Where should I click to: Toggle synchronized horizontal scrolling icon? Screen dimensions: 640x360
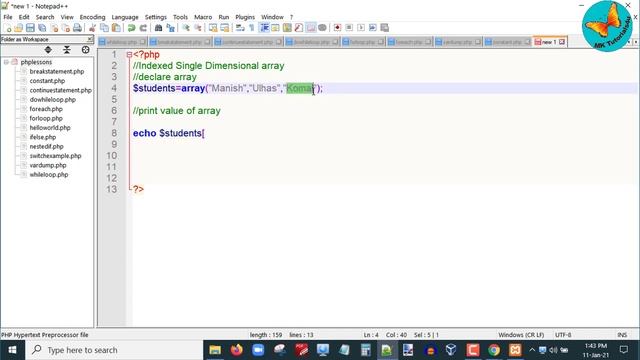point(225,28)
